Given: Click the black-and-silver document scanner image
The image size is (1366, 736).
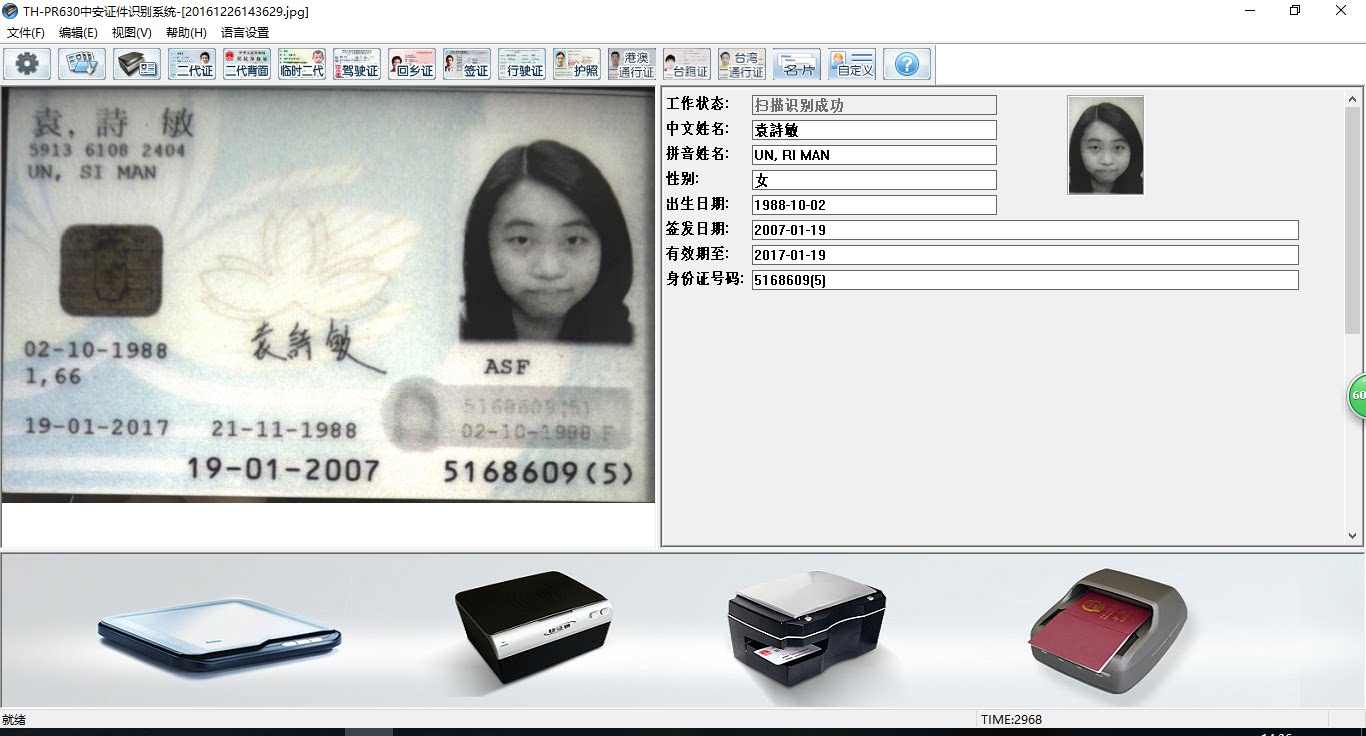Looking at the screenshot, I should tap(806, 627).
